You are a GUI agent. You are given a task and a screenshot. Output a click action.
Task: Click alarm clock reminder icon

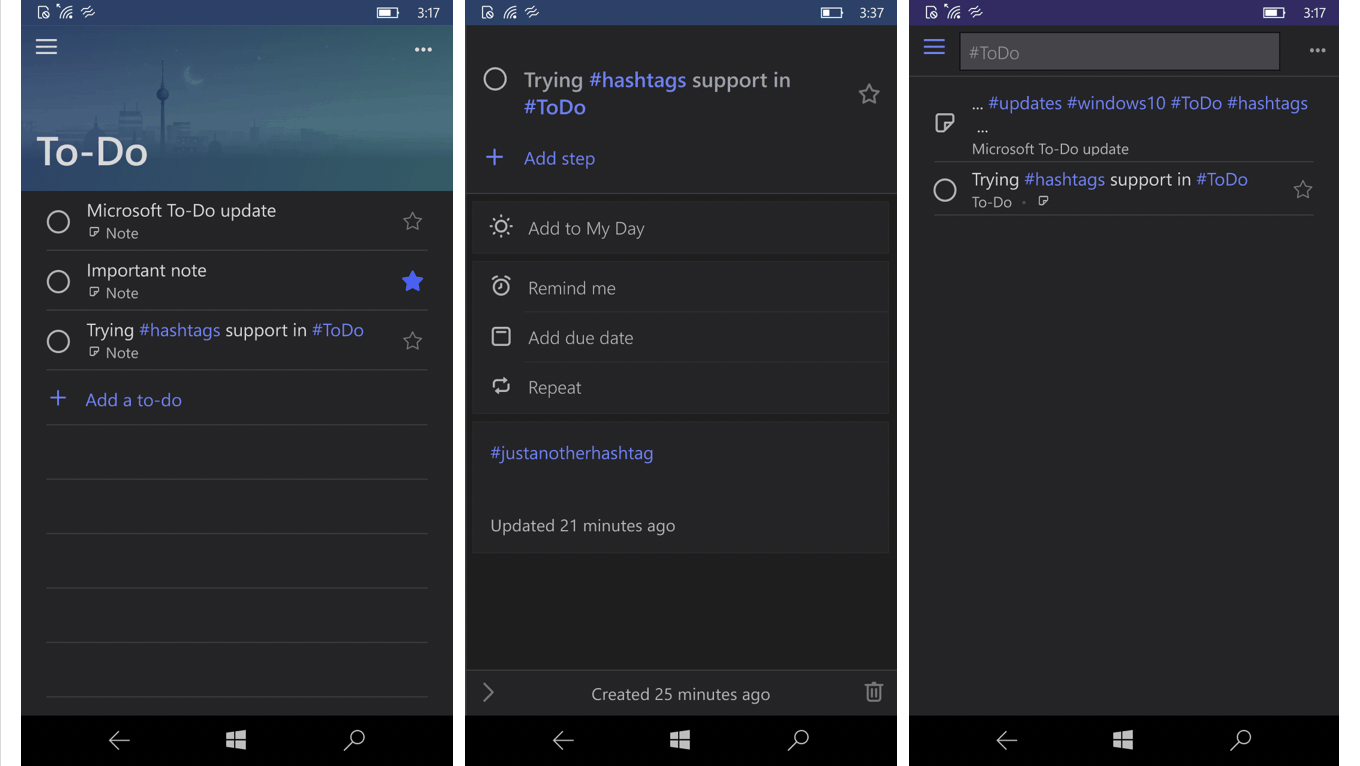point(501,286)
